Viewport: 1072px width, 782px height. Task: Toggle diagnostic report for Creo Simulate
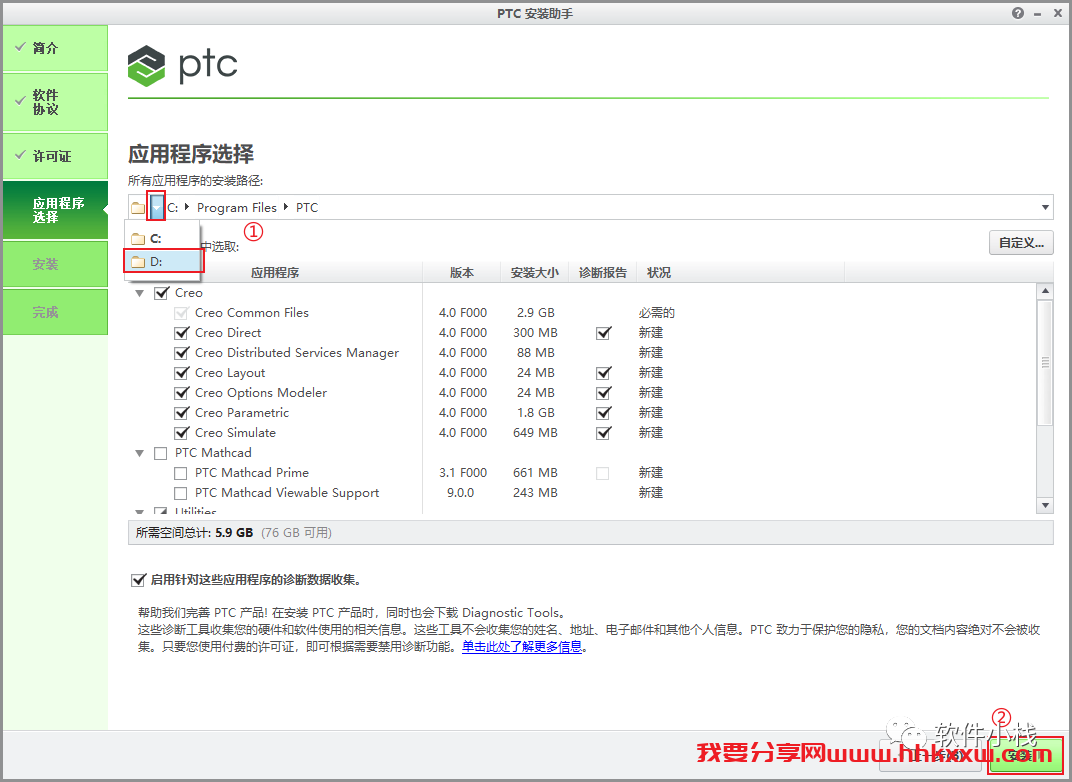(603, 433)
